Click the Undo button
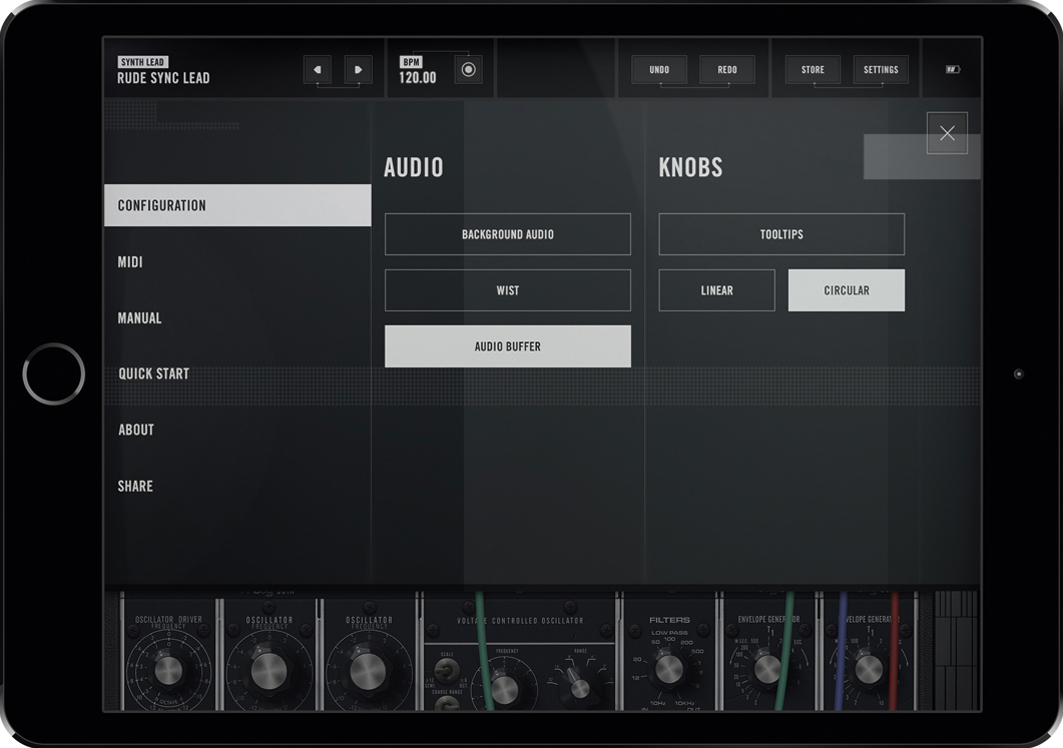The width and height of the screenshot is (1063, 748). coord(659,70)
